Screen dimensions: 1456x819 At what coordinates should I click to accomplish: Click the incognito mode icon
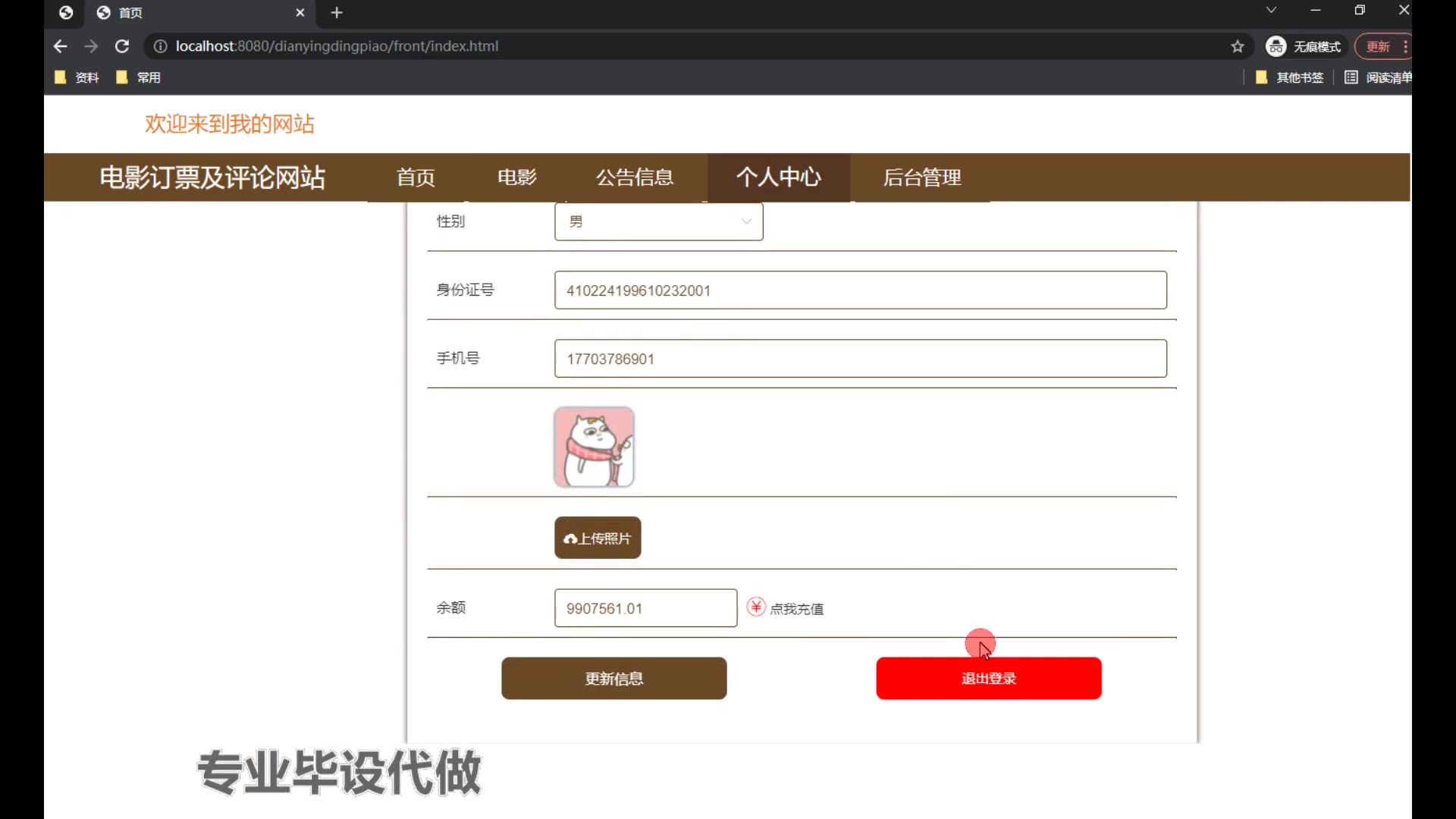(1276, 46)
